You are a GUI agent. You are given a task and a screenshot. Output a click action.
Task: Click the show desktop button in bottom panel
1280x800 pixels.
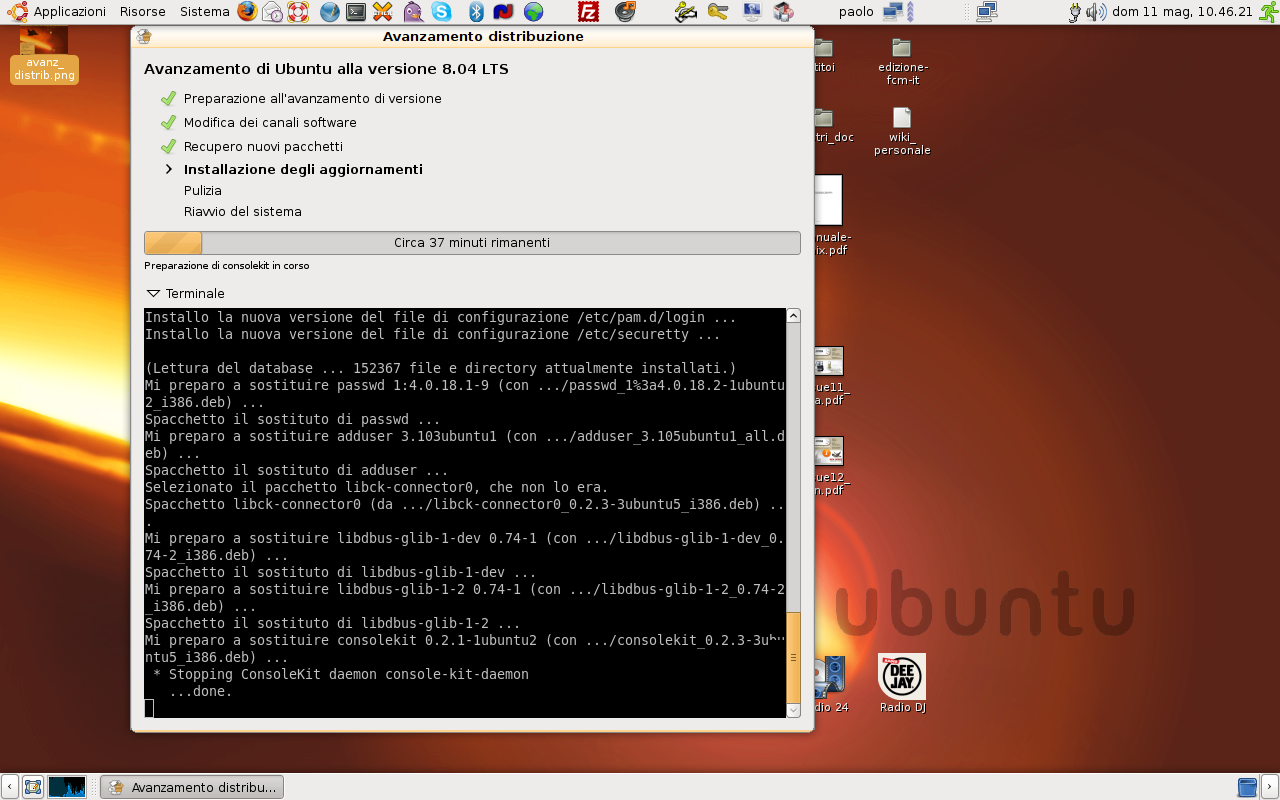pyautogui.click(x=33, y=787)
